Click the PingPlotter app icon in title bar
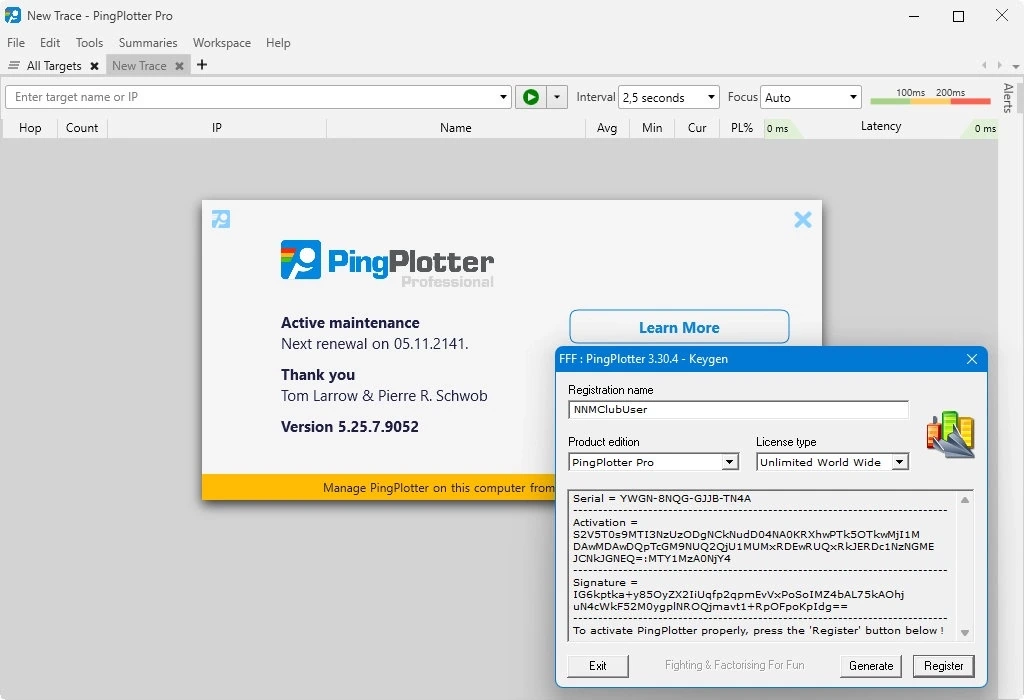This screenshot has height=700, width=1024. click(x=12, y=15)
